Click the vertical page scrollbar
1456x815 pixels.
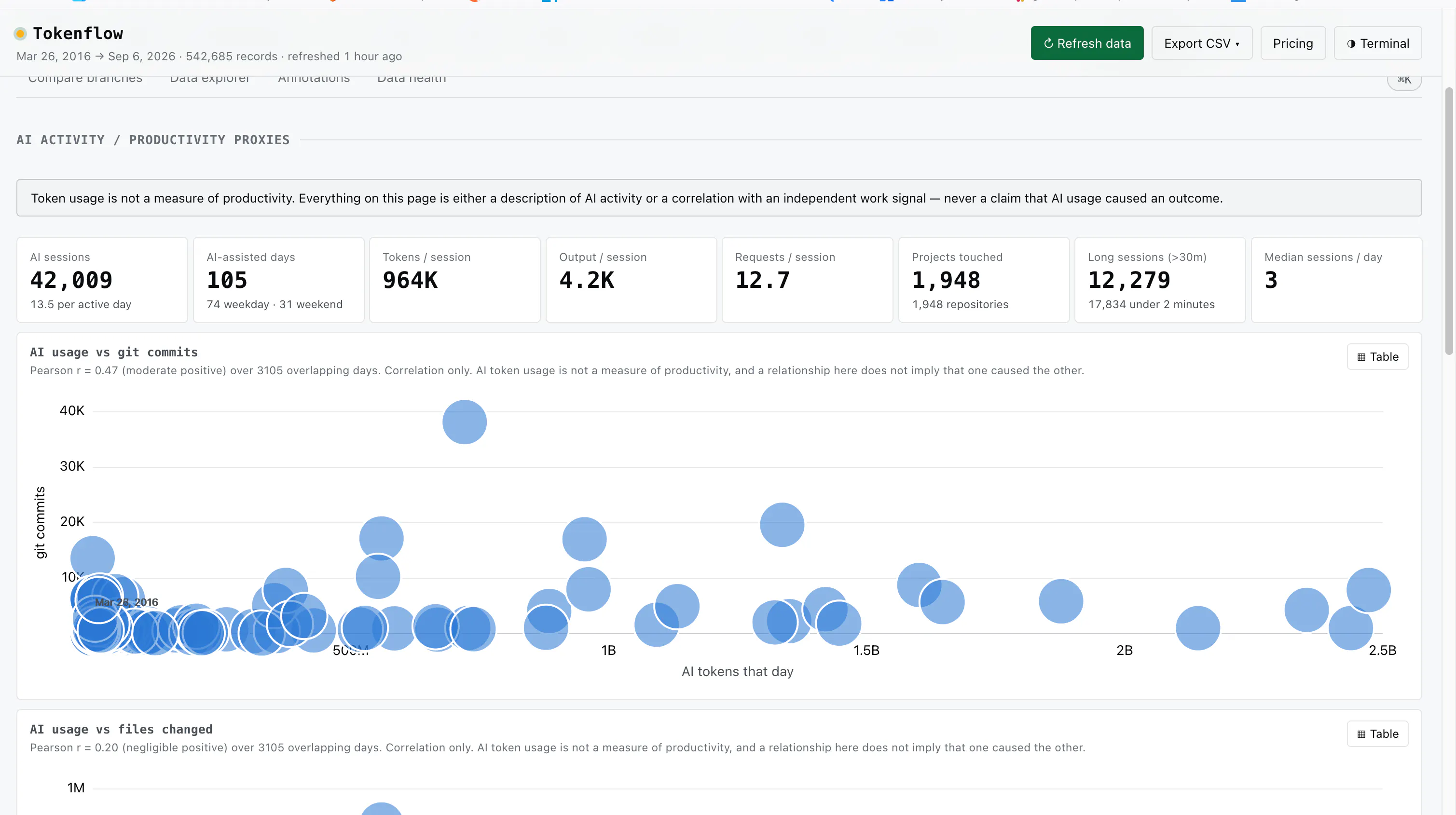click(1449, 220)
